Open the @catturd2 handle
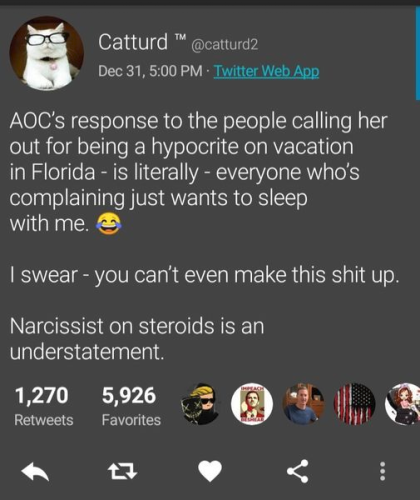 point(224,44)
